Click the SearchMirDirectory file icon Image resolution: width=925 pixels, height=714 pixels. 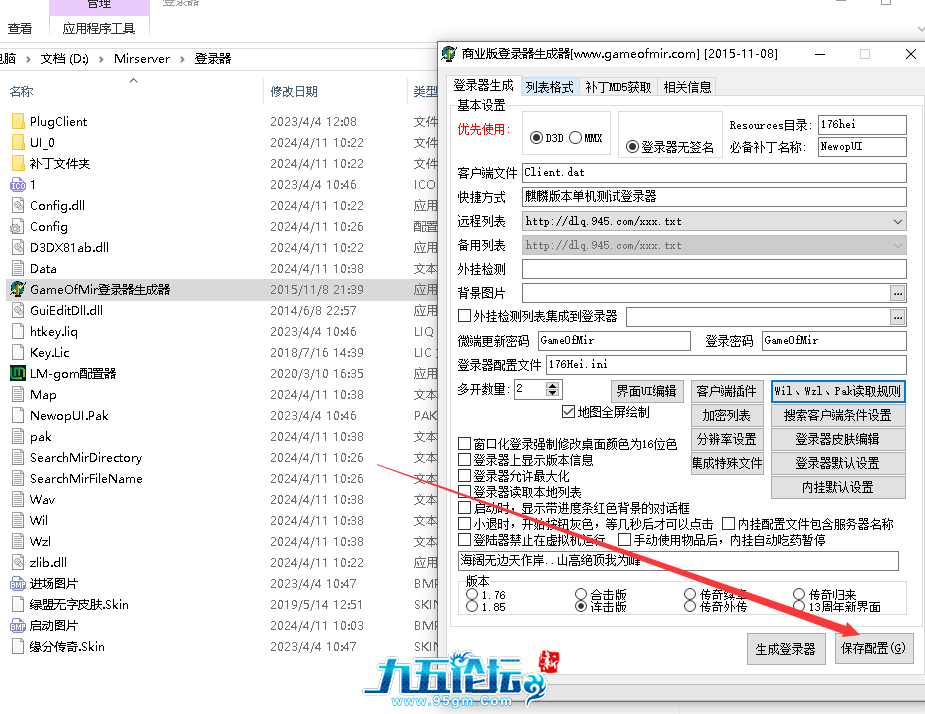pyautogui.click(x=18, y=457)
